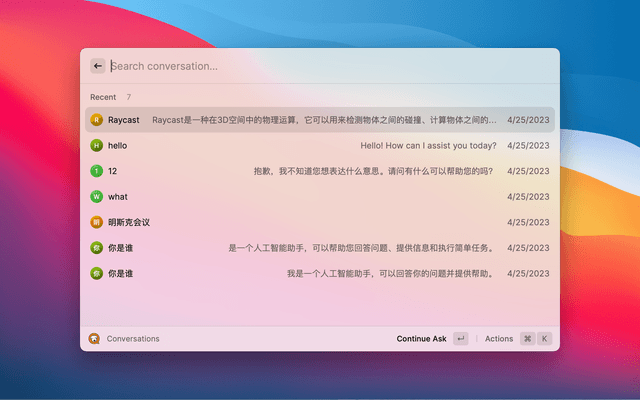Screen dimensions: 640x400
Task: Click the Conversations extension icon in footer
Action: coord(94,339)
